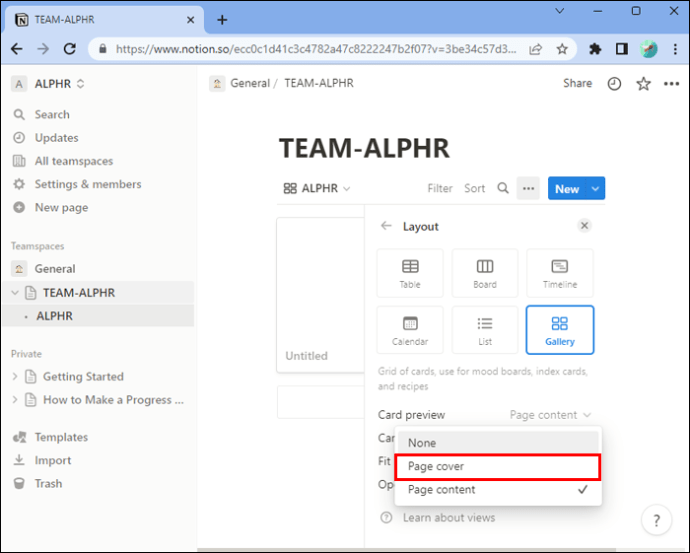
Task: Click the TEAM-ALPHR browser tab
Action: (104, 20)
